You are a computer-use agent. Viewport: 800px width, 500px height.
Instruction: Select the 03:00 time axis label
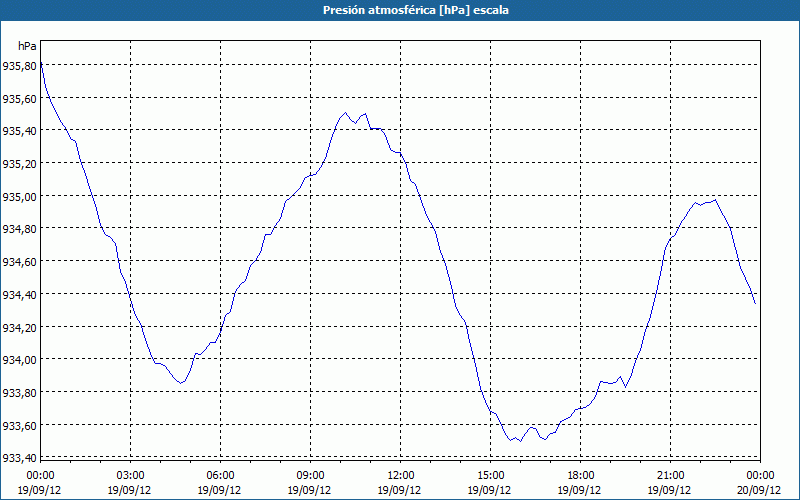point(130,476)
